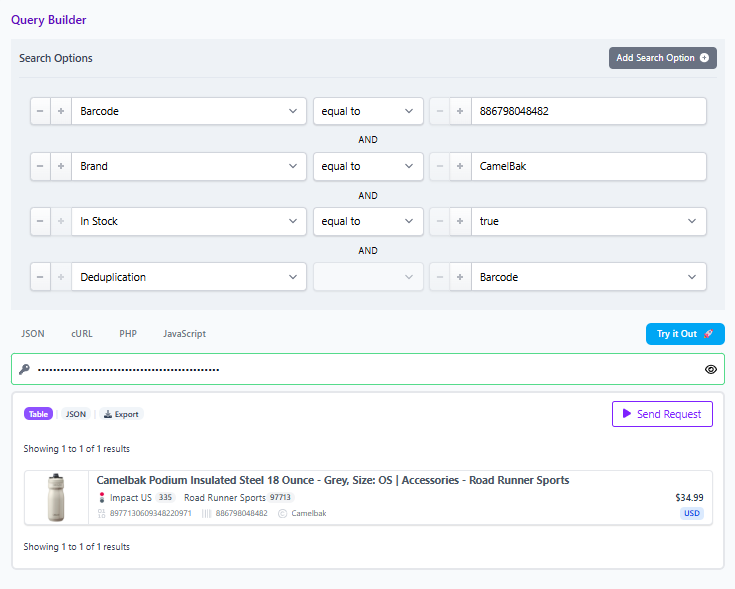Select the Table results view
This screenshot has width=735, height=589.
(38, 414)
